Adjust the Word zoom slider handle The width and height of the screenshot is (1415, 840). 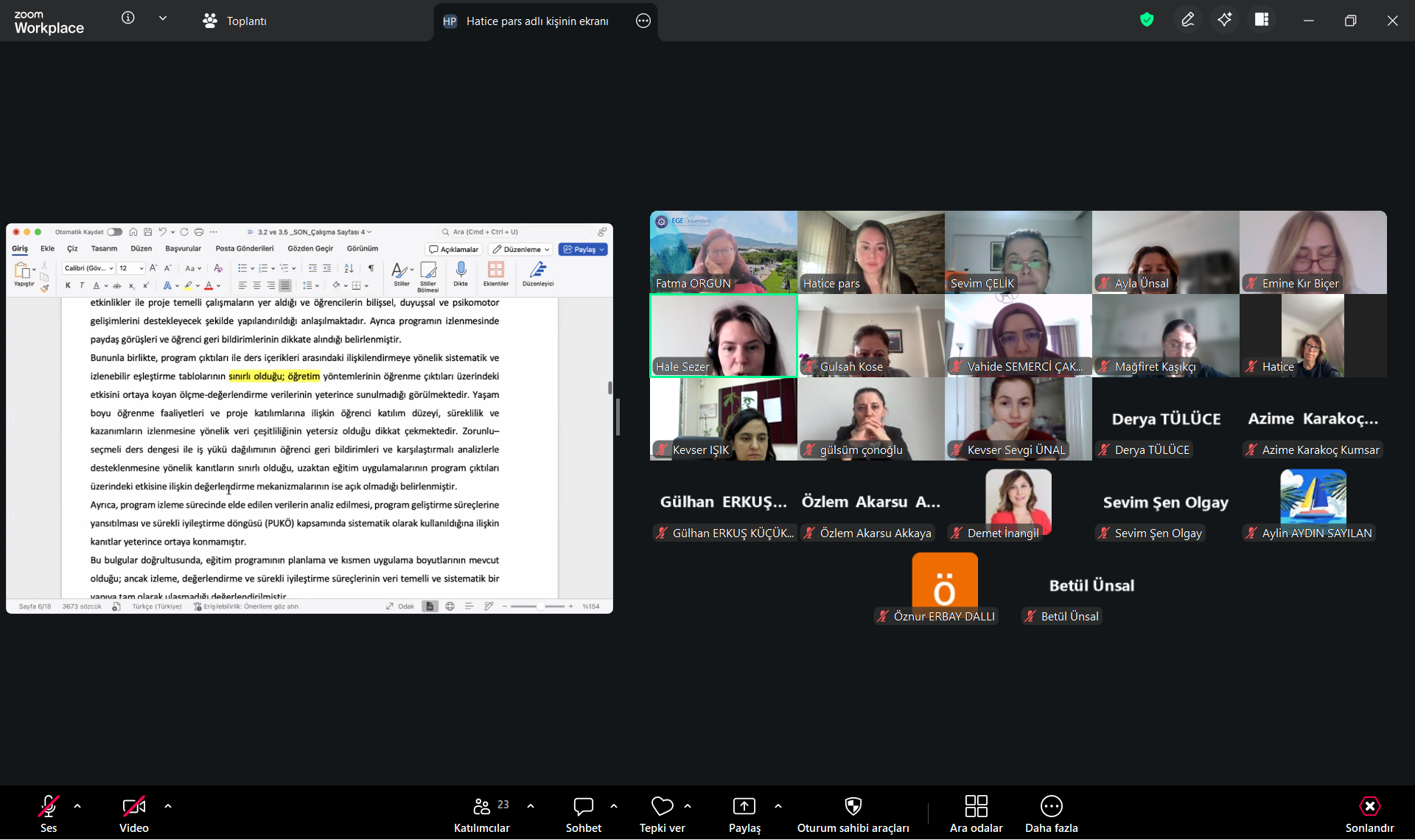pyautogui.click(x=540, y=606)
